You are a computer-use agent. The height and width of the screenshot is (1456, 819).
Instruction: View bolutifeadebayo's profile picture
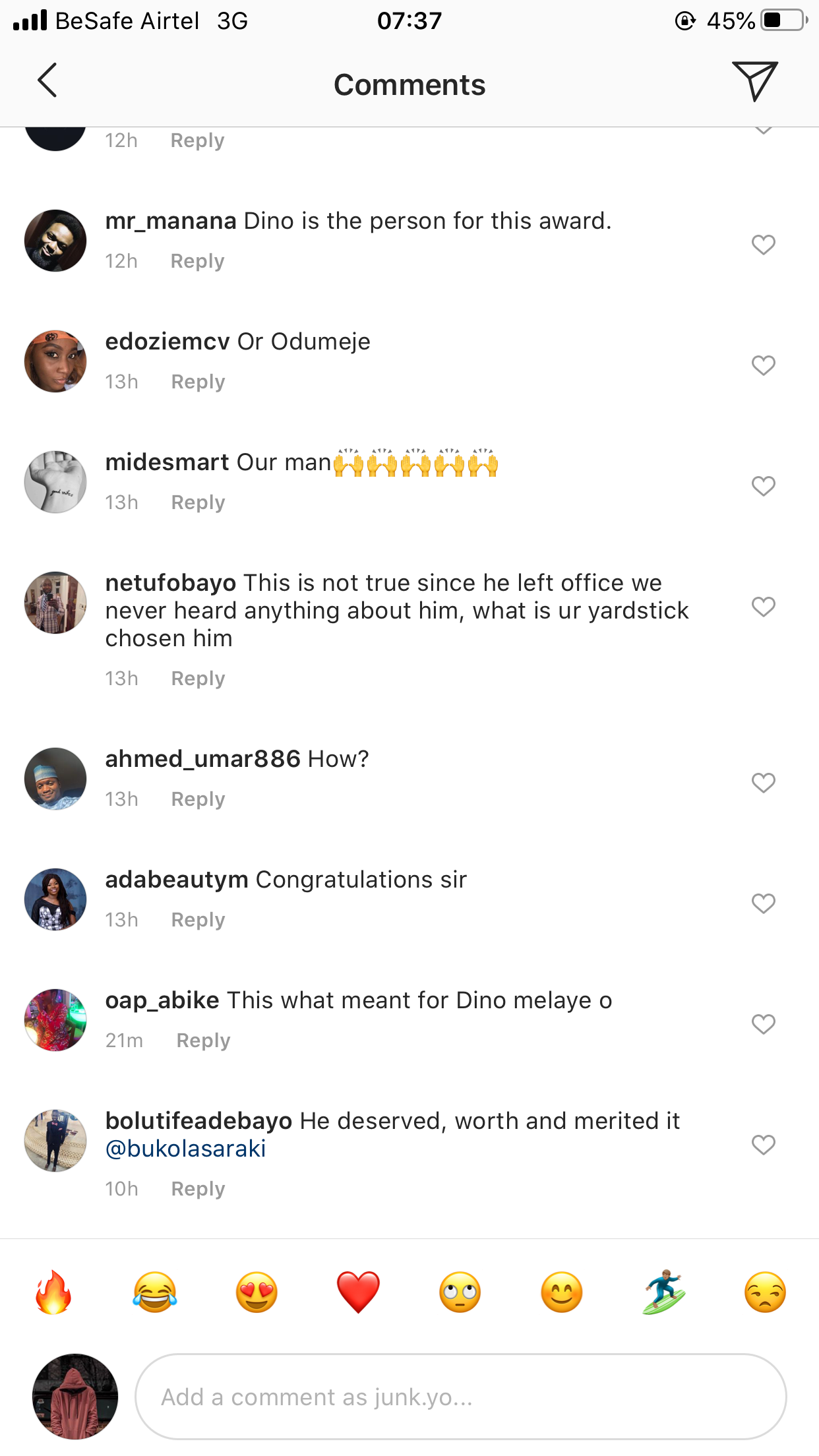55,1141
